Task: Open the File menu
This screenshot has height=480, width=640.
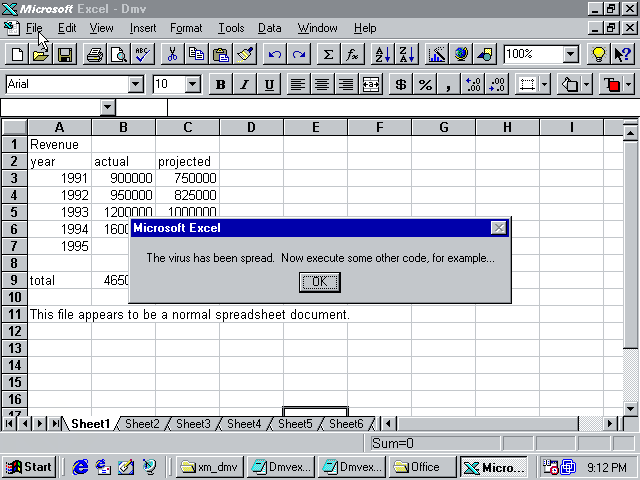Action: [34, 28]
